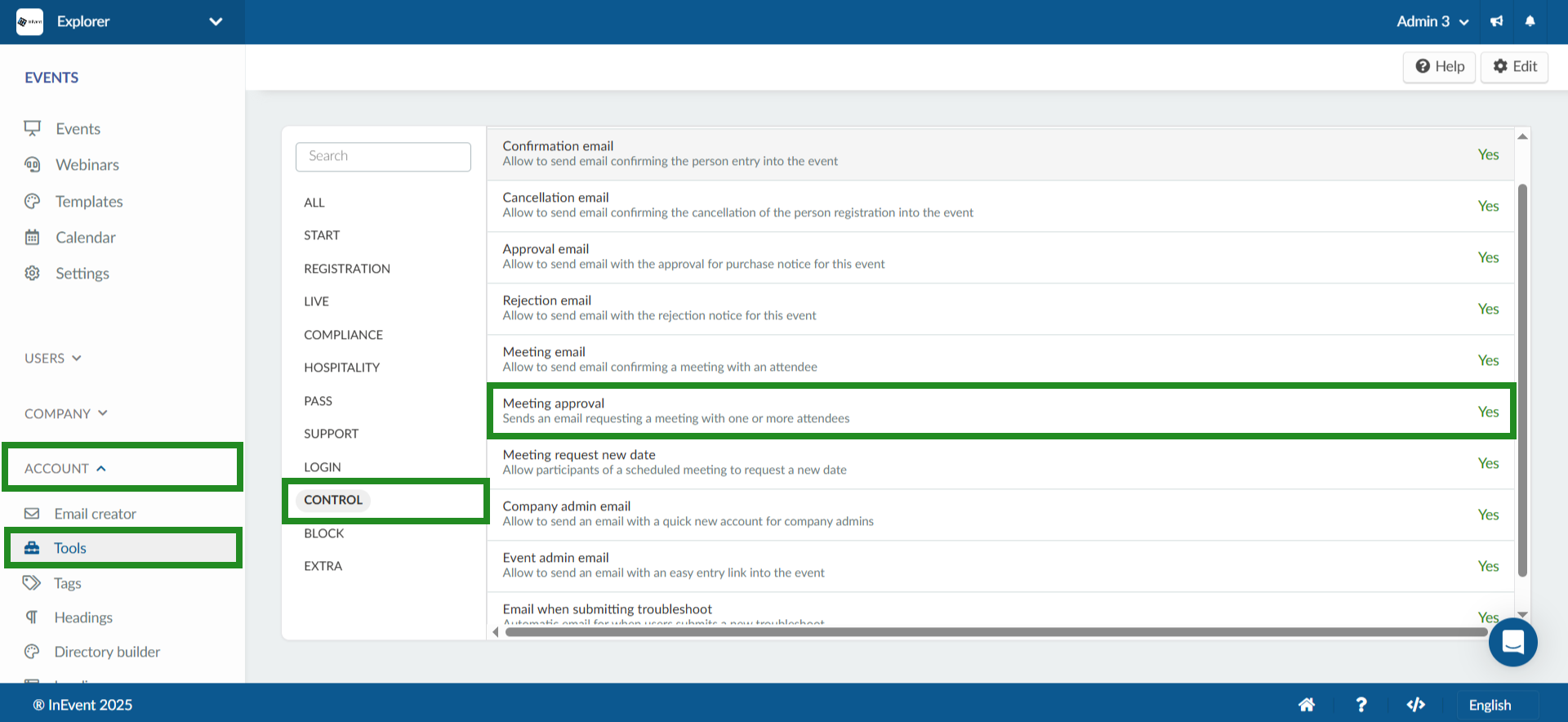Viewport: 1568px width, 722px height.
Task: Toggle Event admin email Yes value
Action: click(x=1488, y=566)
